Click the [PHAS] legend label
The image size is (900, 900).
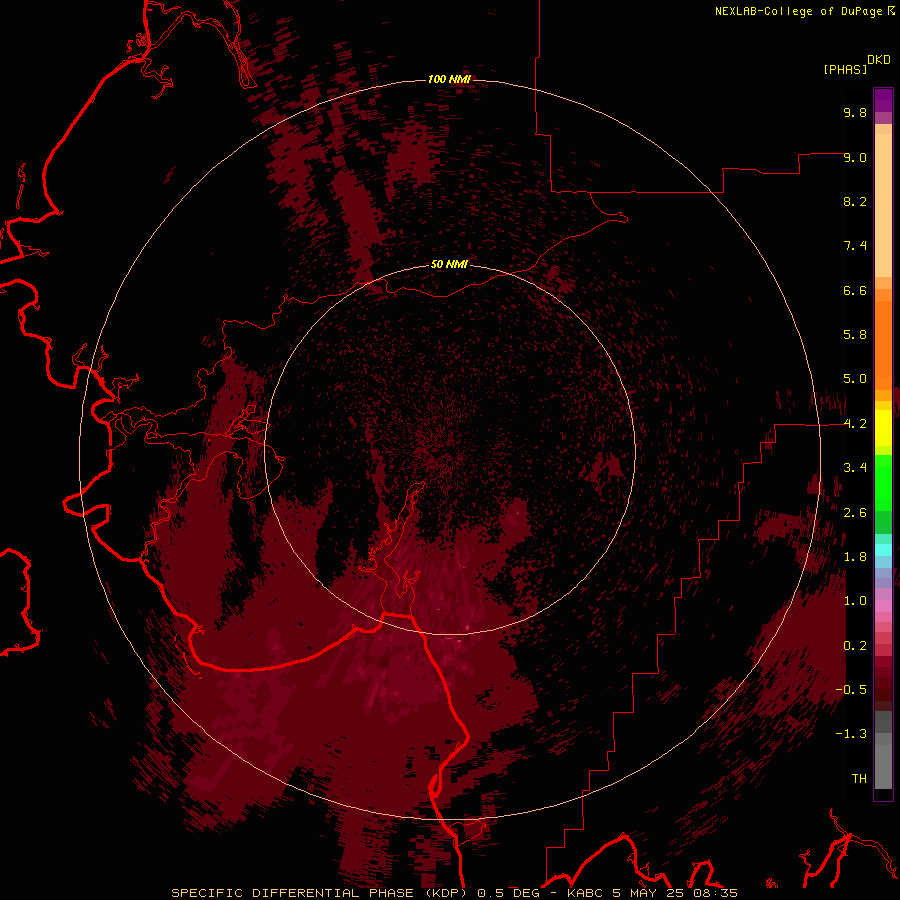click(845, 69)
